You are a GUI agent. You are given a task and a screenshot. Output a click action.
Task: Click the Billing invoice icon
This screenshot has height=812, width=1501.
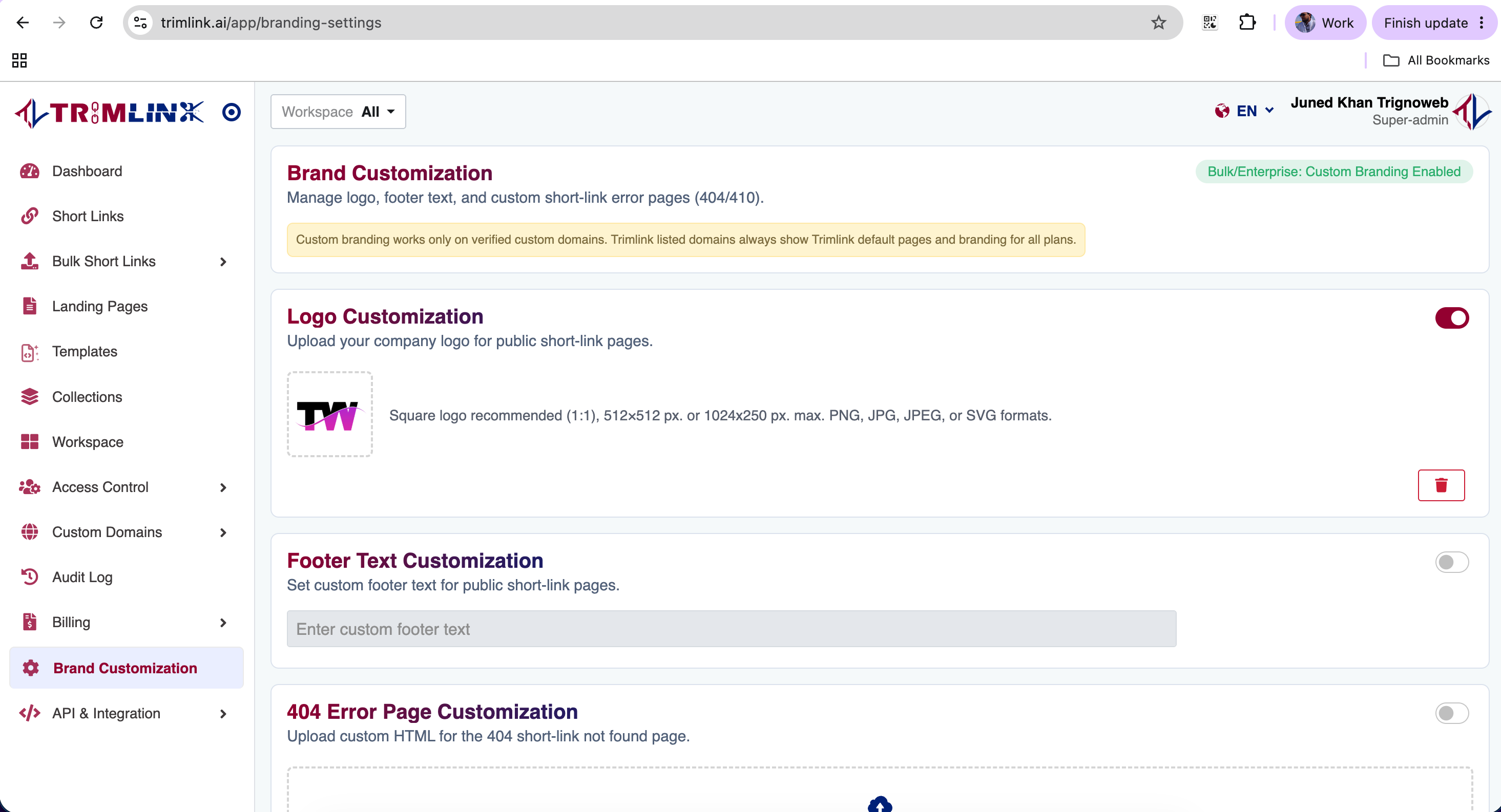30,622
